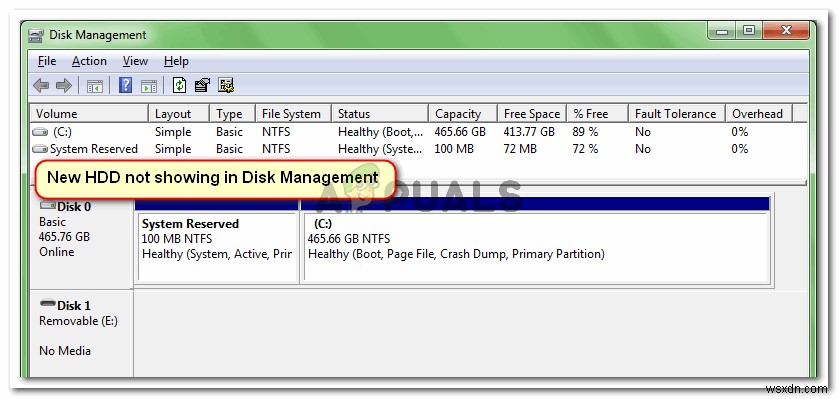839x399 pixels.
Task: Sort by the Capacity column header
Action: tap(463, 114)
